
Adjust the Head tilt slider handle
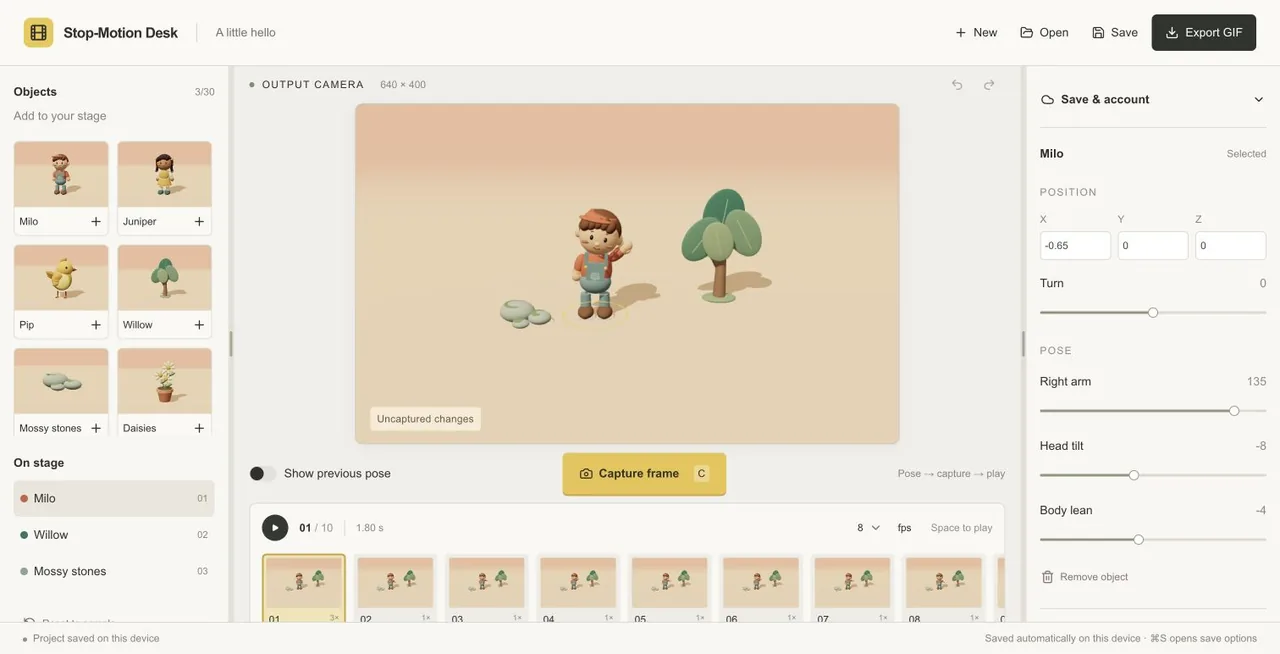(1134, 475)
